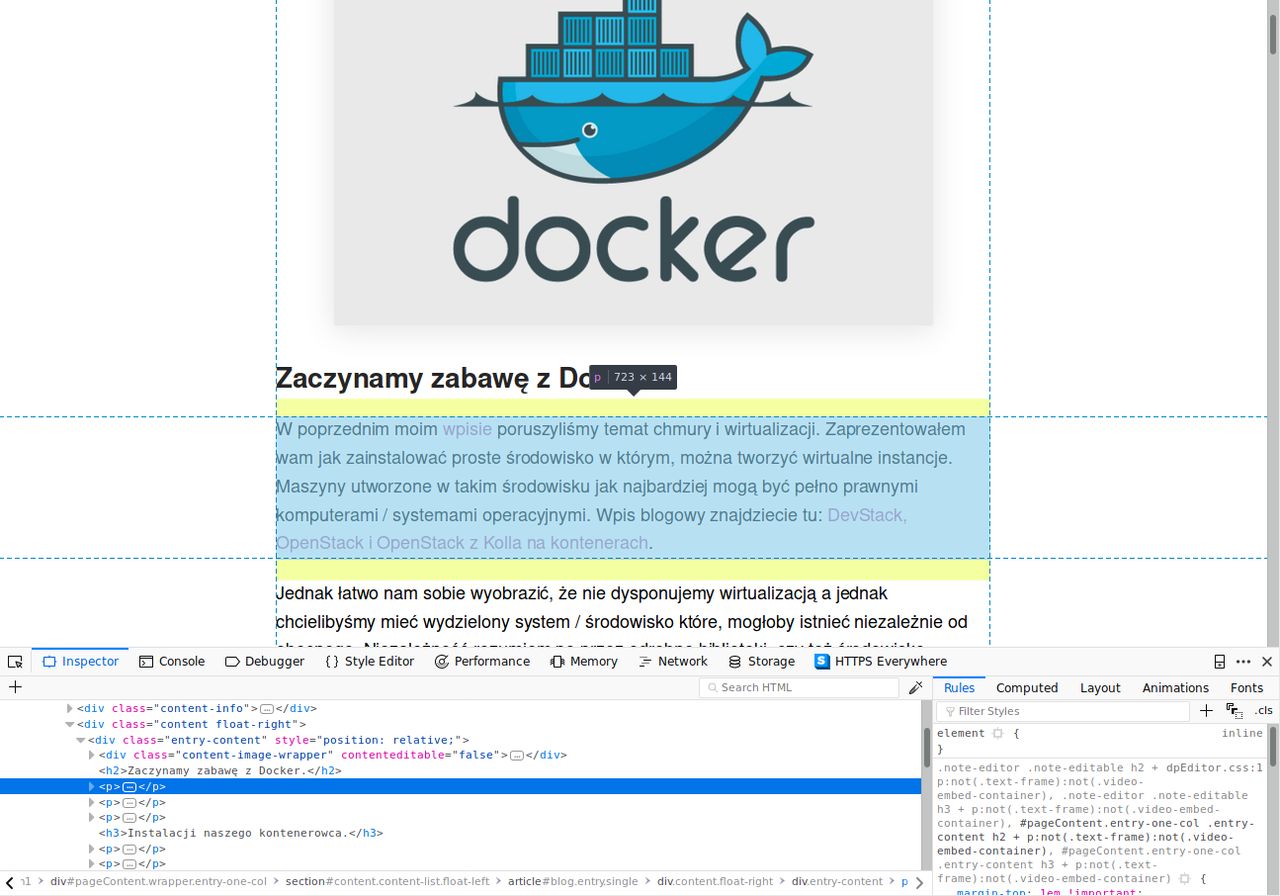Close the developer tools panel
Screen dimensions: 1280x896
[x=1267, y=662]
